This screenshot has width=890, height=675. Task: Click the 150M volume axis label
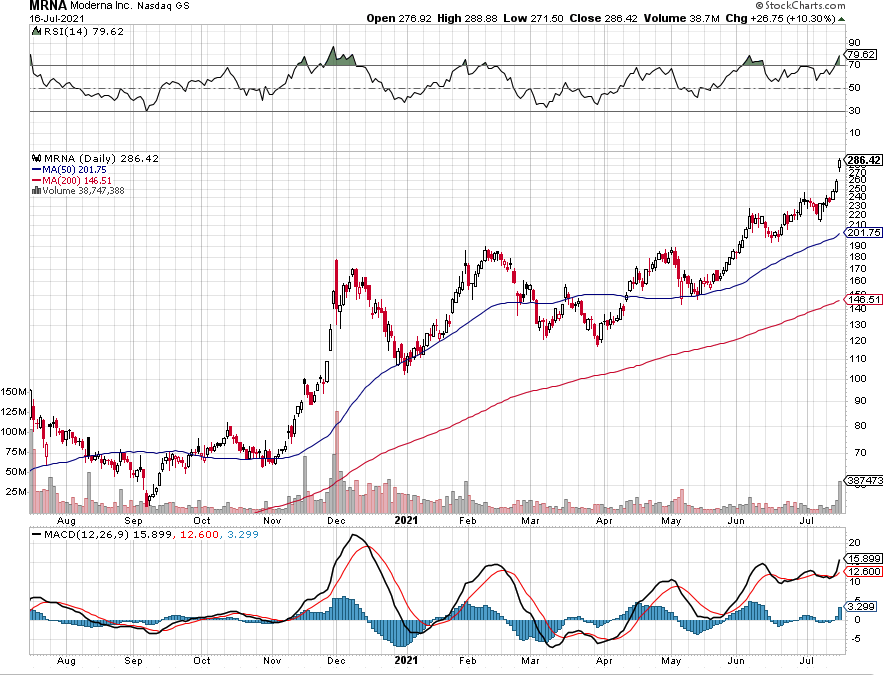(x=14, y=392)
